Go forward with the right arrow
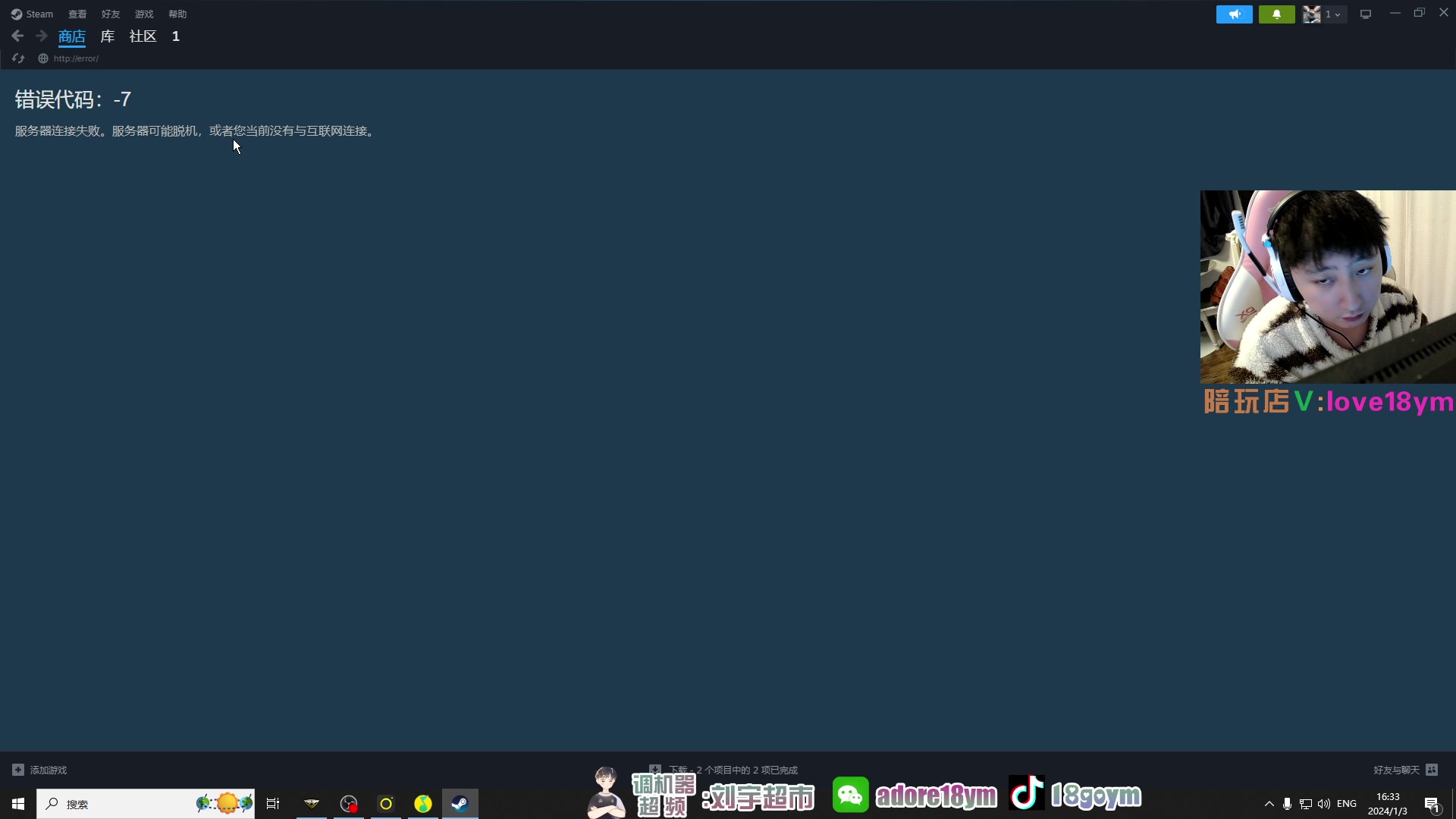 pos(42,36)
